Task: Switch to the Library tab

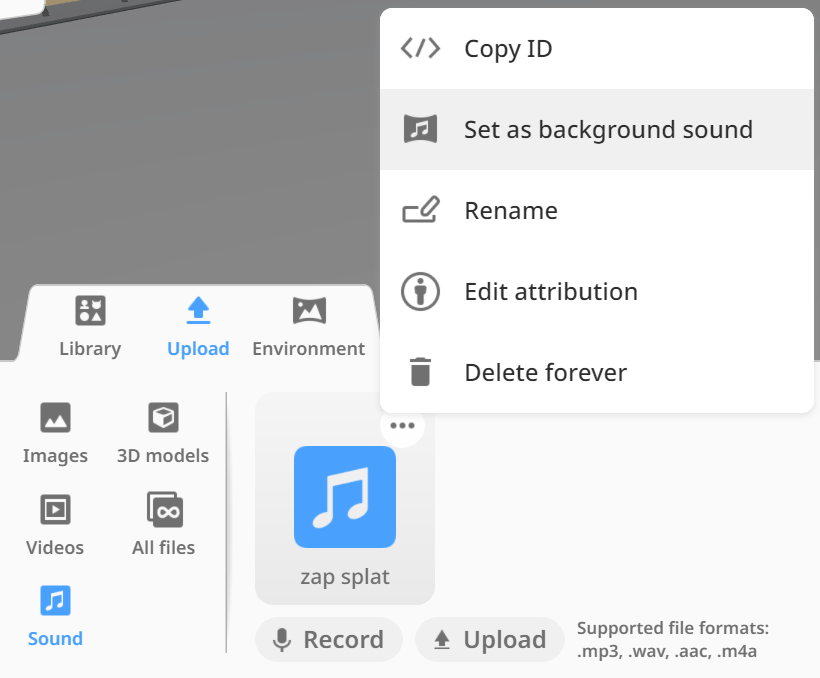Action: point(90,326)
